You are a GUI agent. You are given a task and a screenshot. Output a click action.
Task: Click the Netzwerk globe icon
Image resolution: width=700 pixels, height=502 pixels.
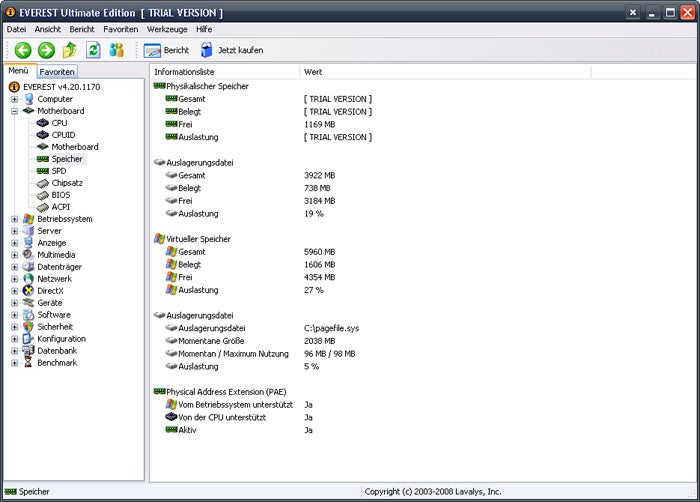click(x=29, y=279)
